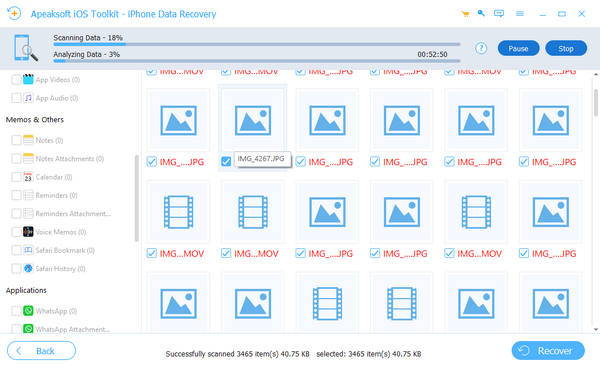Tick the Safari History checkbox
Image resolution: width=600 pixels, height=367 pixels.
(x=16, y=268)
